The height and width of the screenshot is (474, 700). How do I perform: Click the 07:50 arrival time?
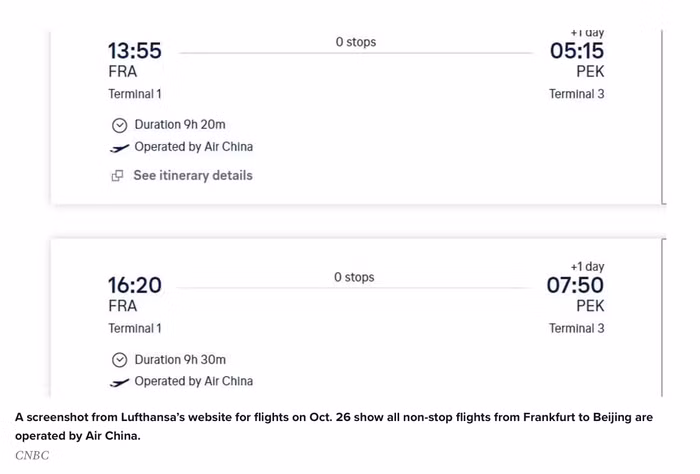(x=575, y=286)
